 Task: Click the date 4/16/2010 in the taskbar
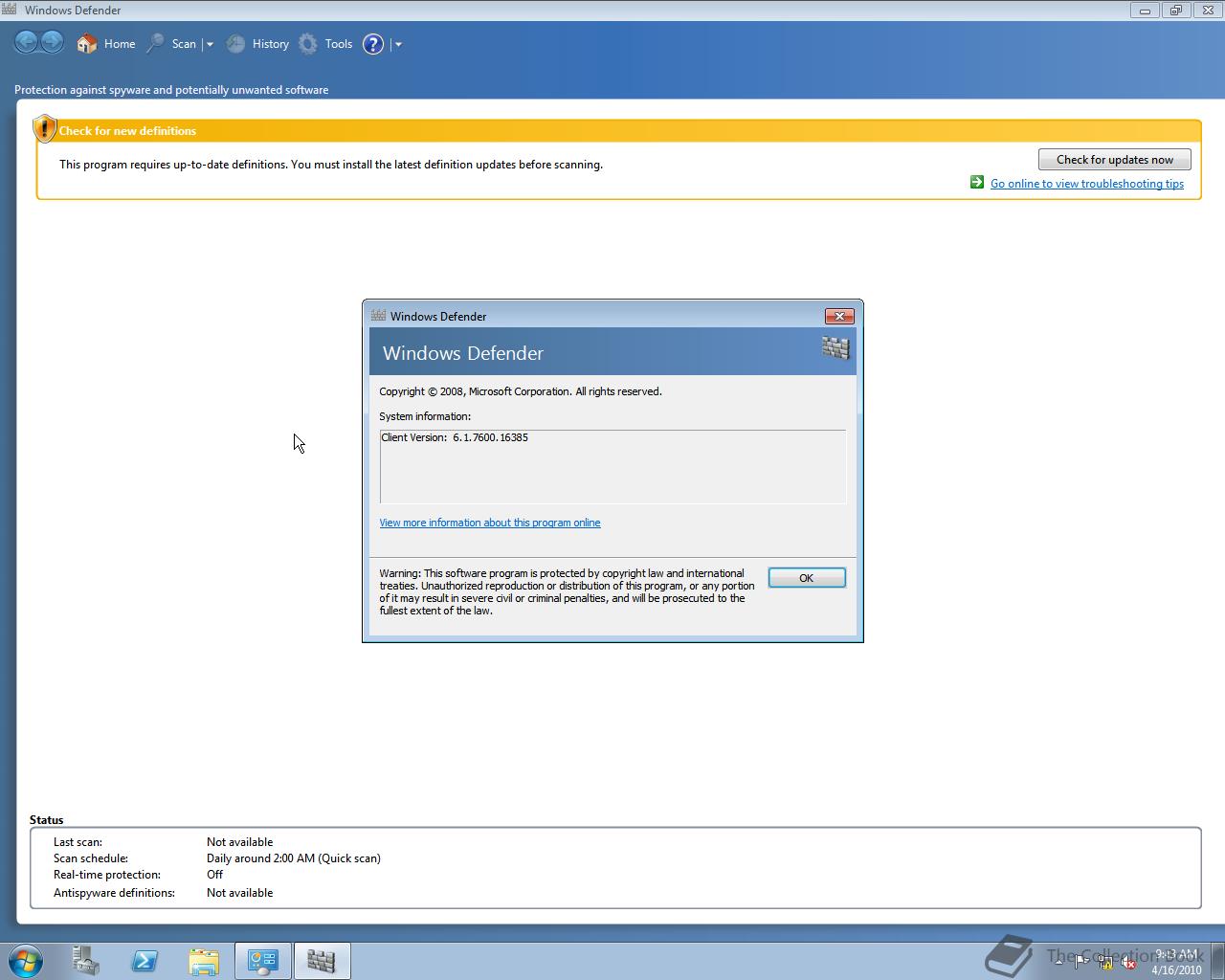click(1176, 969)
